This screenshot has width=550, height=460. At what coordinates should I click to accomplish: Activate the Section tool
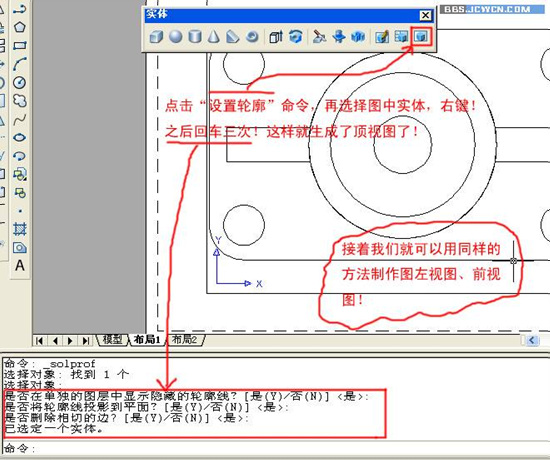click(x=339, y=36)
